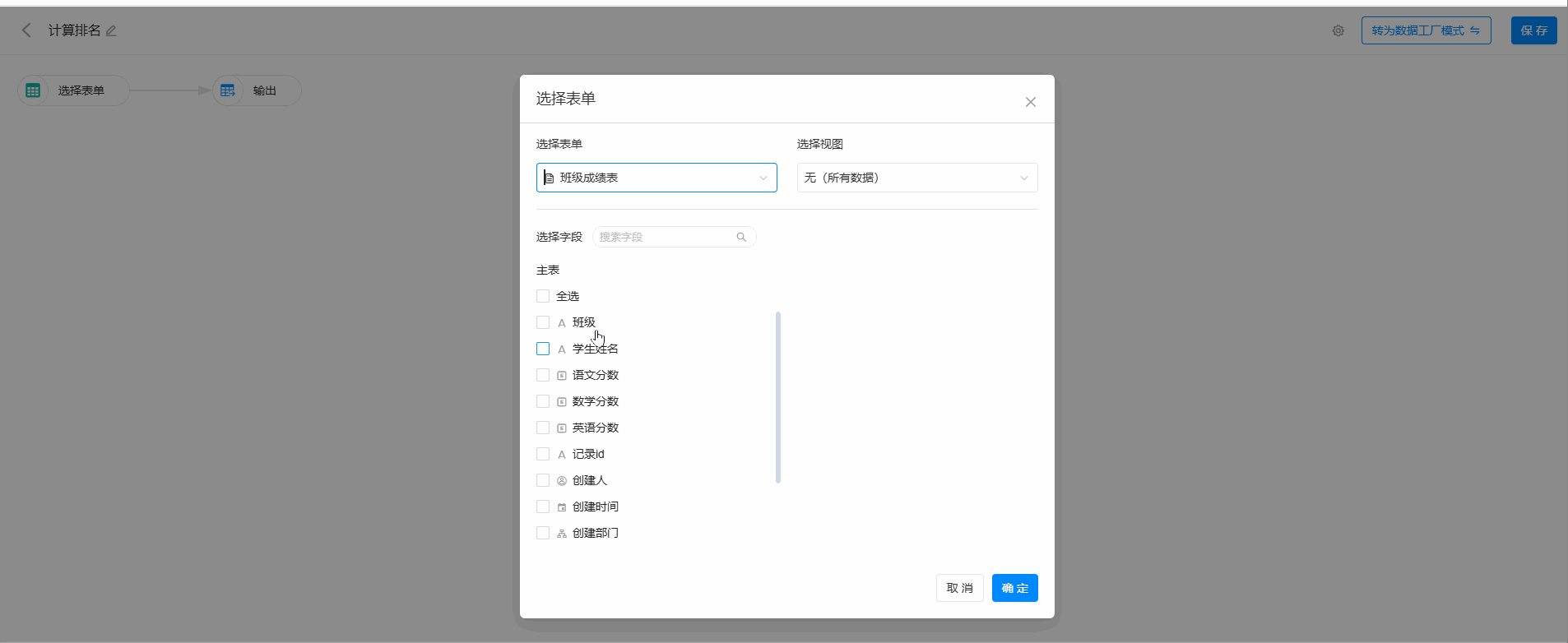This screenshot has width=1568, height=643.
Task: Click the 取消 button
Action: coord(959,588)
